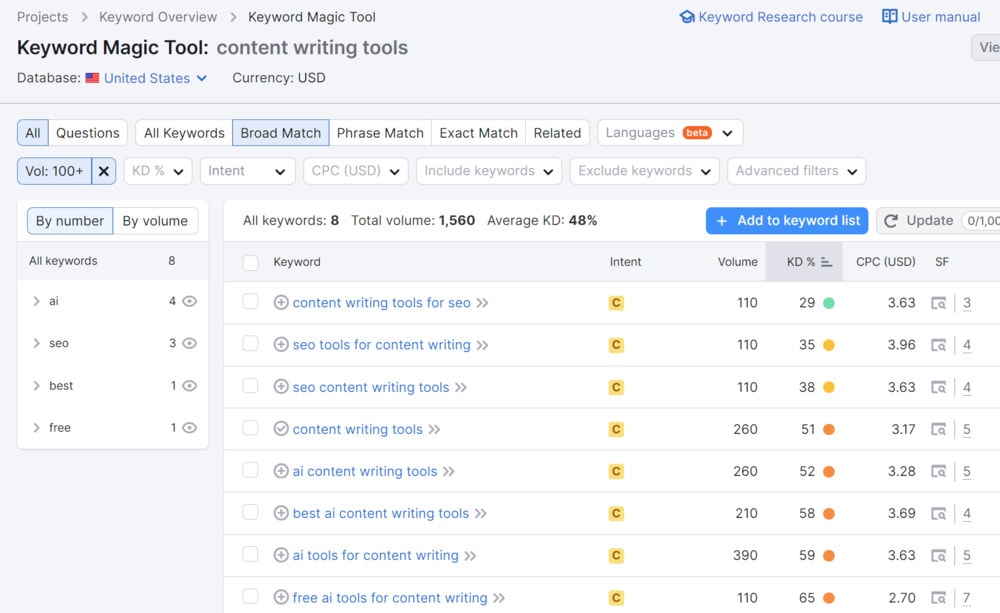Click the orange KD dot for KD 65

point(828,598)
